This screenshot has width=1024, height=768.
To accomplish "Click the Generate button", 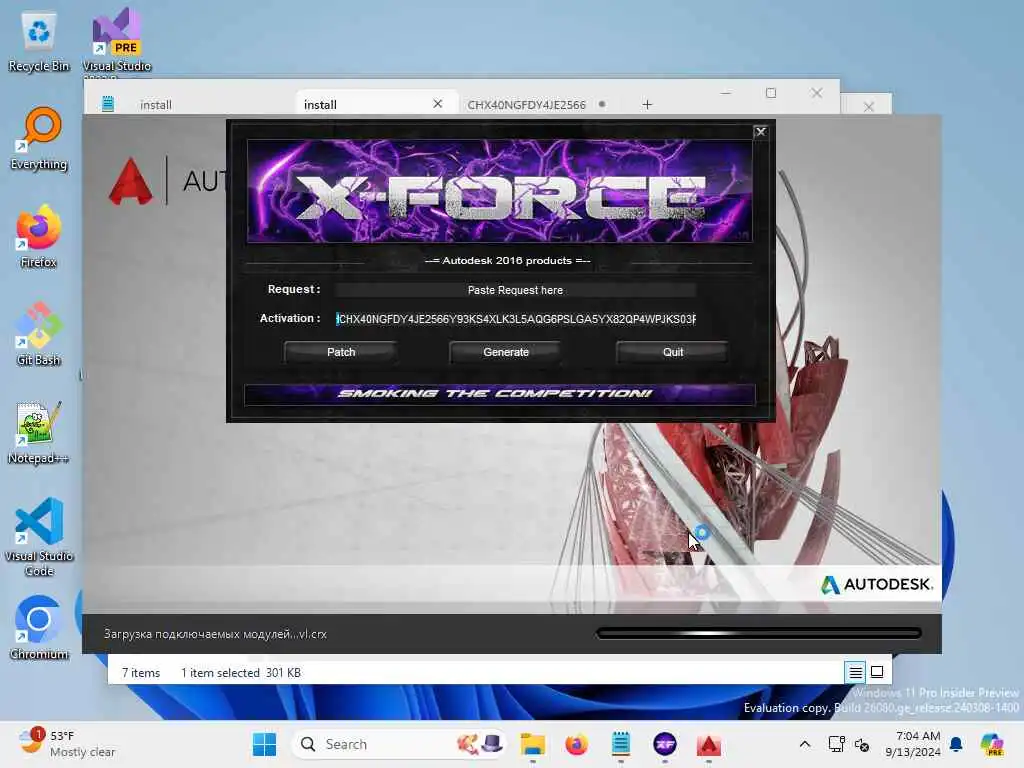I will pyautogui.click(x=506, y=352).
